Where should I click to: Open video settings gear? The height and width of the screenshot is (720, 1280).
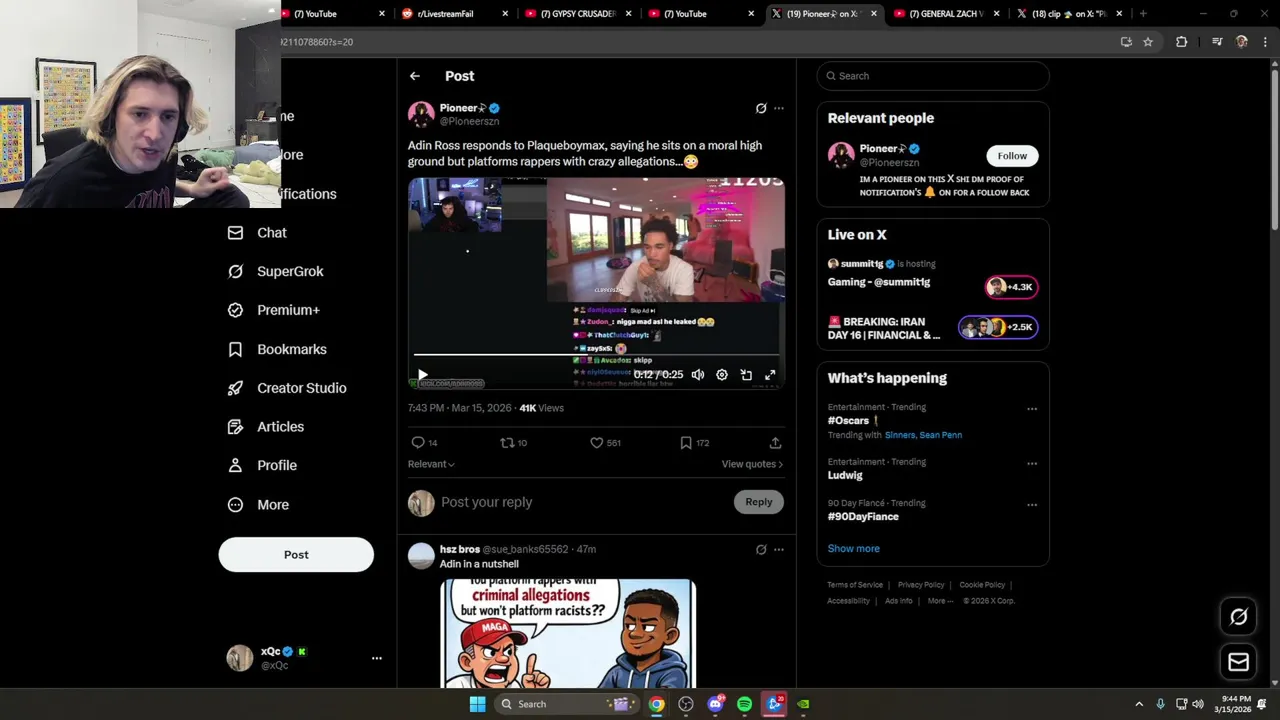722,375
